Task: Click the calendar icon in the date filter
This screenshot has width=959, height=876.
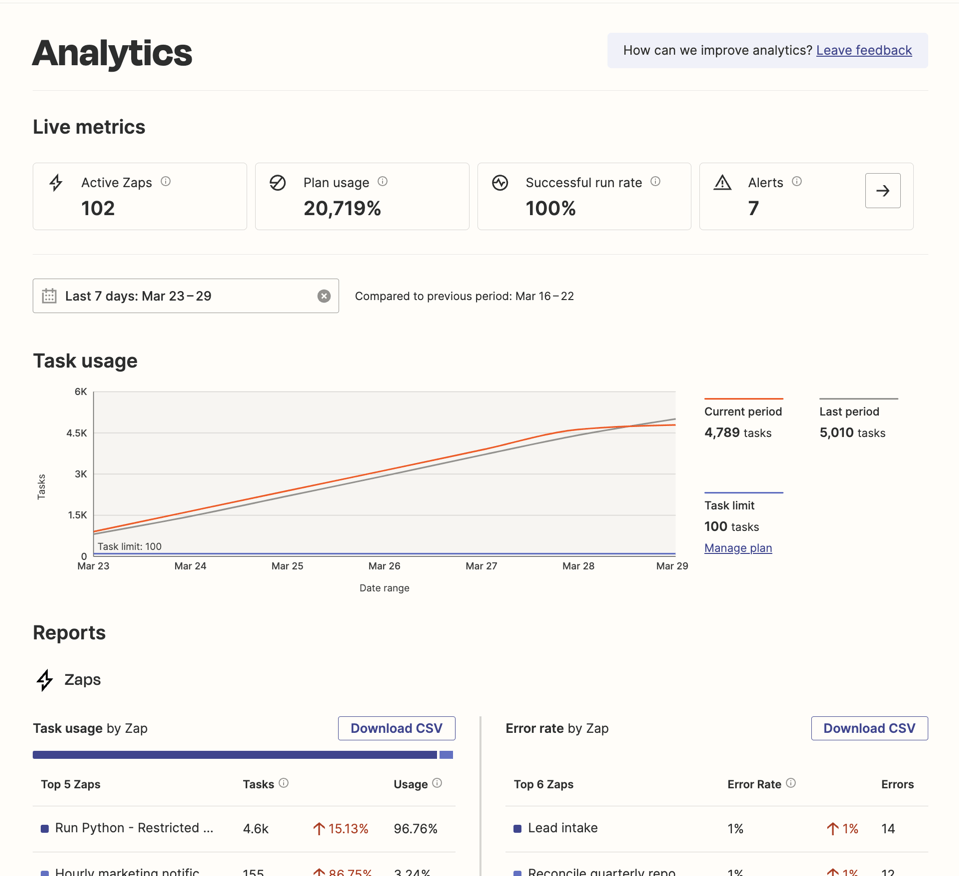Action: click(49, 296)
